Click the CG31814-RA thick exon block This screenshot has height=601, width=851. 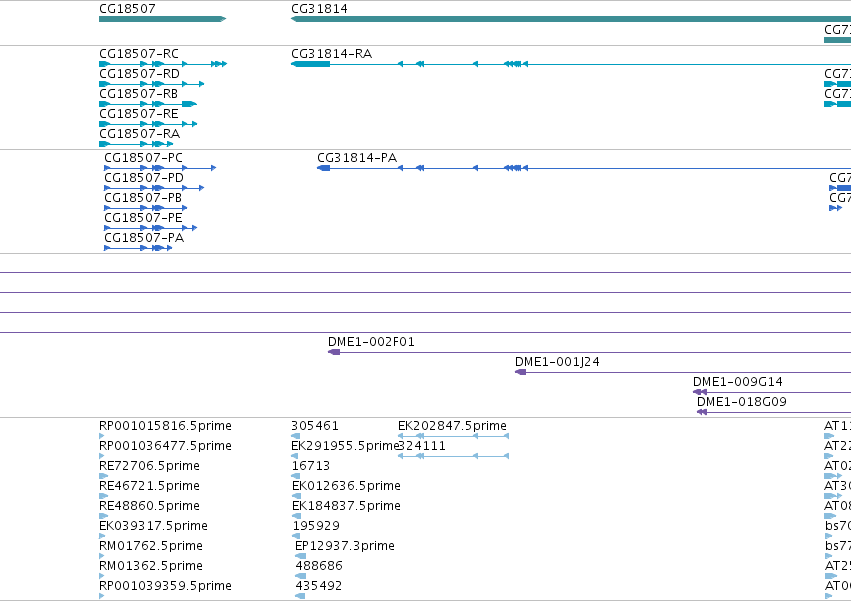(x=310, y=64)
